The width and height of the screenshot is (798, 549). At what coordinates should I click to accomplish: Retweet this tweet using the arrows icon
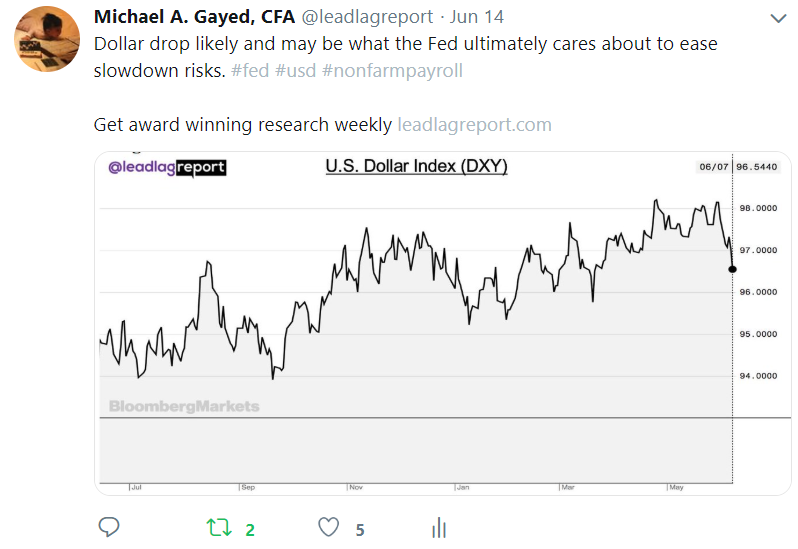pos(217,527)
